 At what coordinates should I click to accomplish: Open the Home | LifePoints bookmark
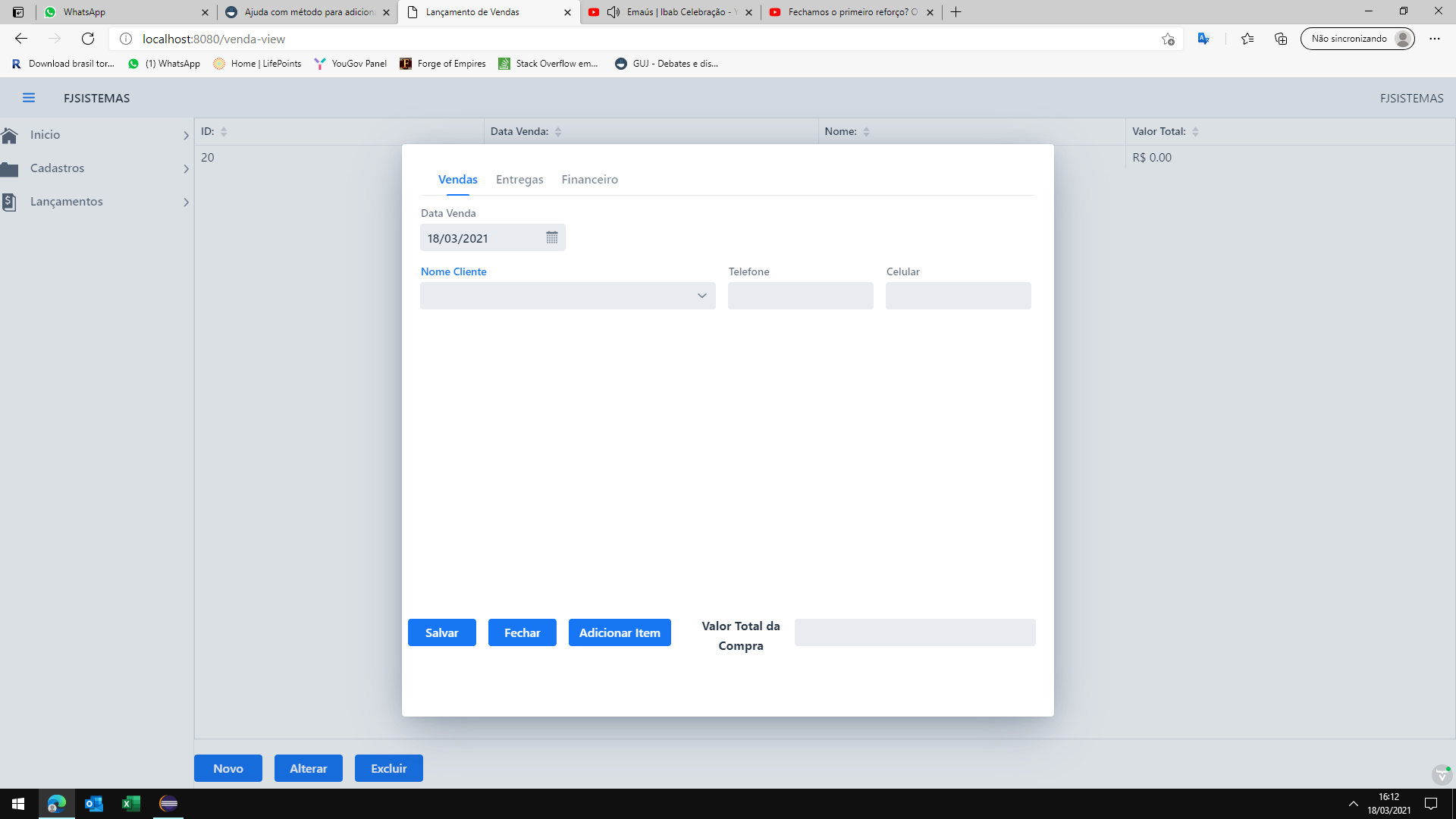[257, 64]
